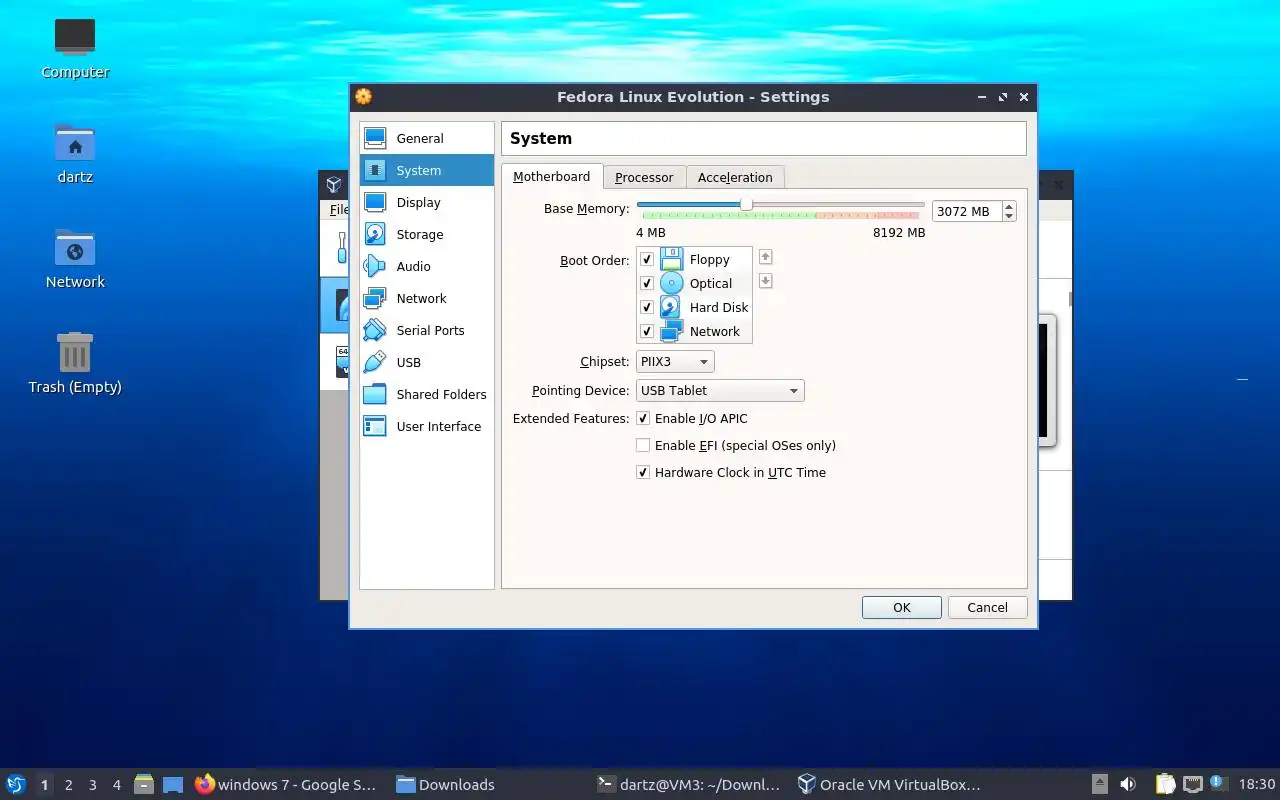
Task: Switch to the Acceleration tab
Action: (735, 177)
